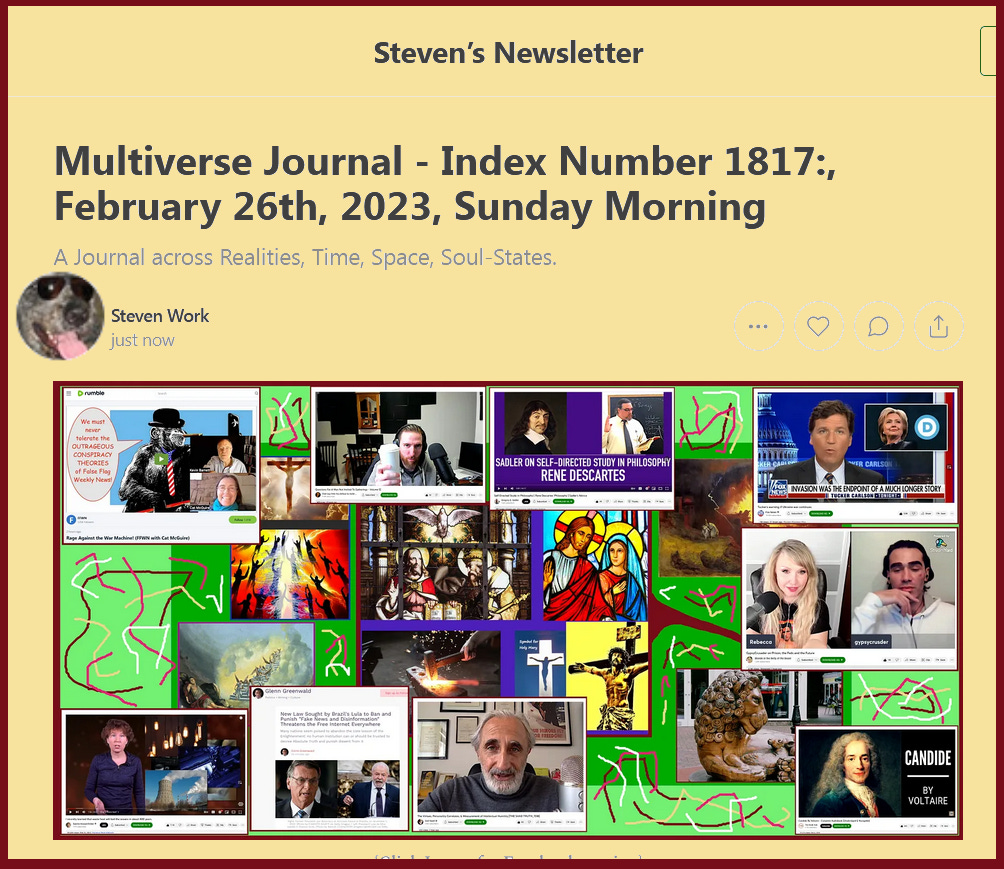
Task: Click subtitle 'A Journal across Realities'
Action: click(x=305, y=257)
